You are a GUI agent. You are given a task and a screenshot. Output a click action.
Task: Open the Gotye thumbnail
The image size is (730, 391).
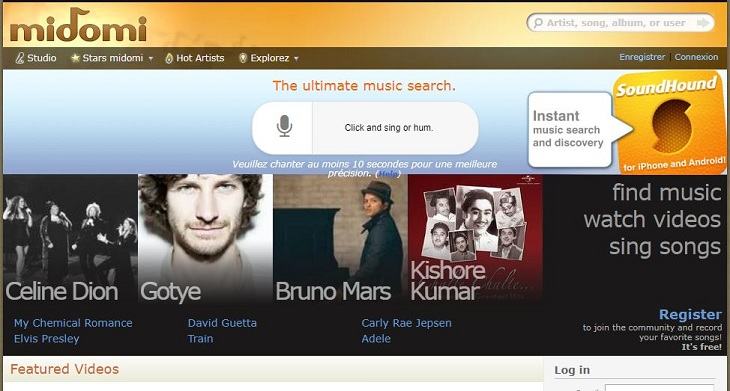coord(205,239)
